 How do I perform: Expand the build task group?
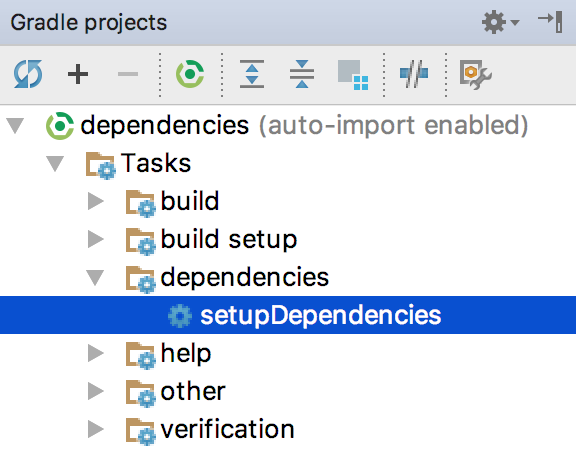click(x=96, y=202)
